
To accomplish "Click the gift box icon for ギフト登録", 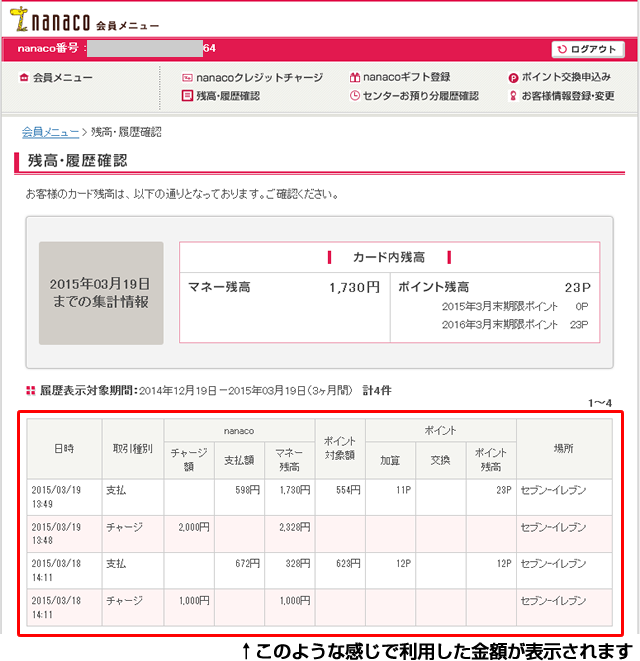I will point(355,78).
